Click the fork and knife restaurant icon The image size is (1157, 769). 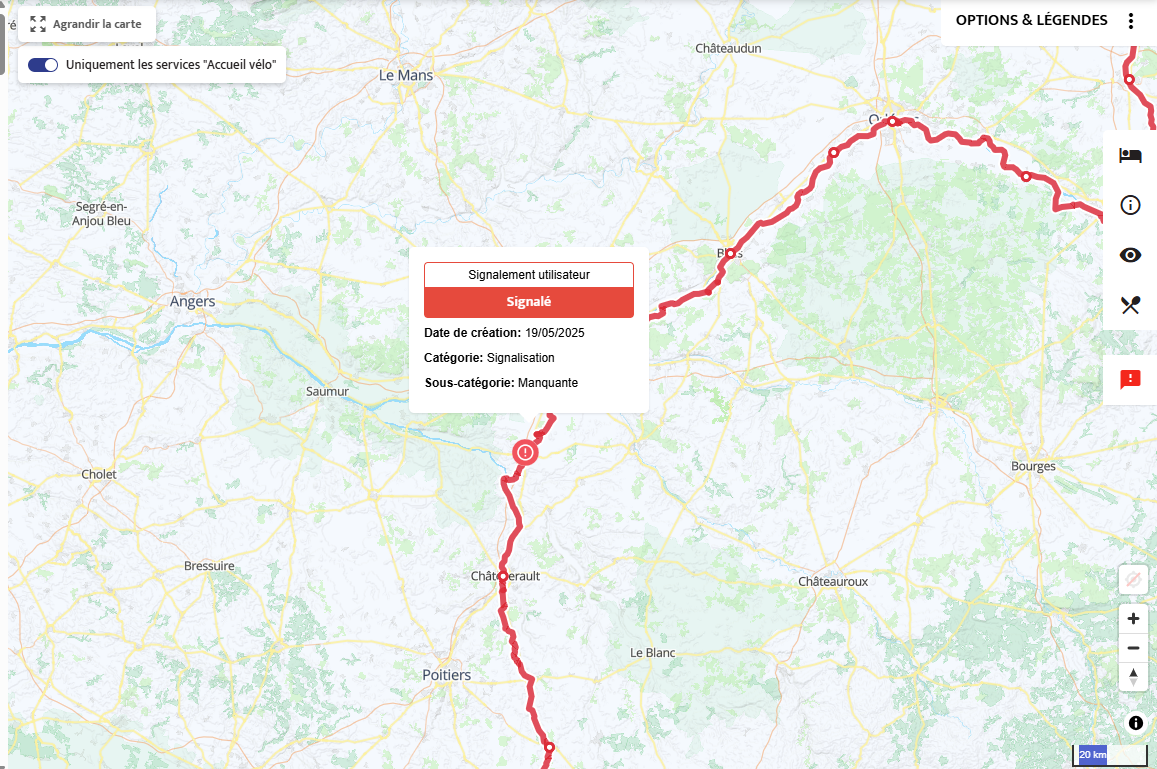[x=1130, y=305]
